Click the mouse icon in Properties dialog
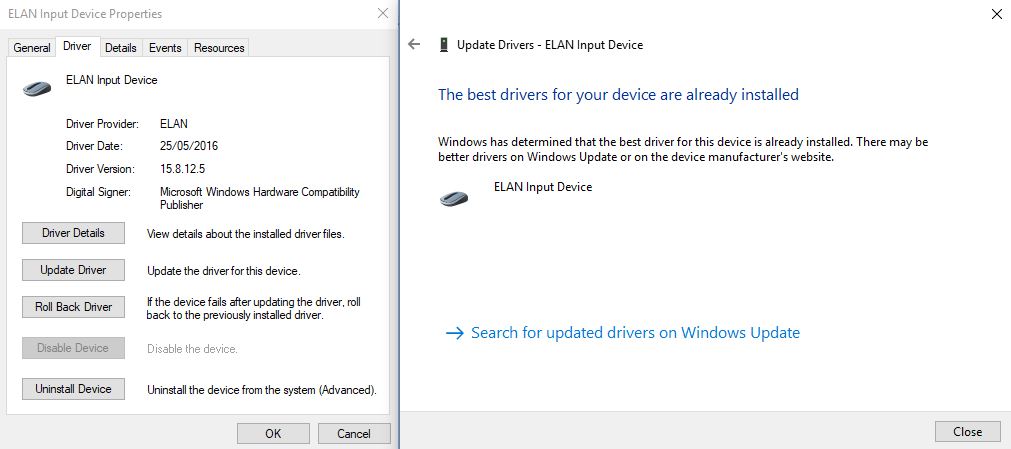The width and height of the screenshot is (1011, 449). 37,88
